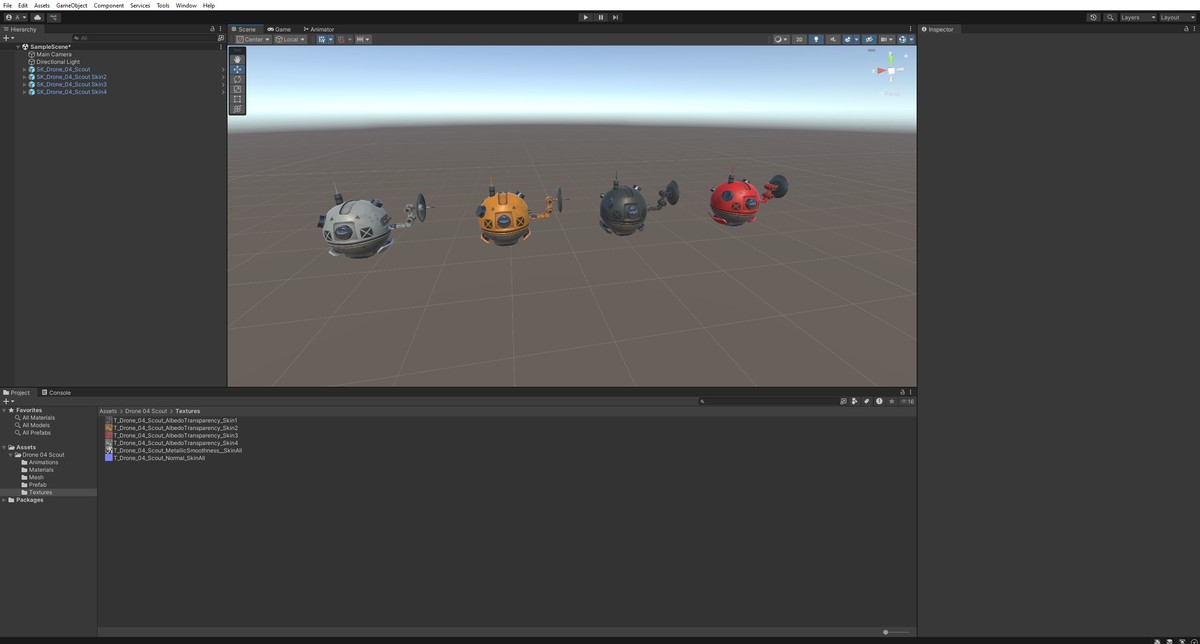Expand SK_Drone_04_Scout Skin2 in Hierarchy
The width and height of the screenshot is (1200, 644).
(25, 77)
